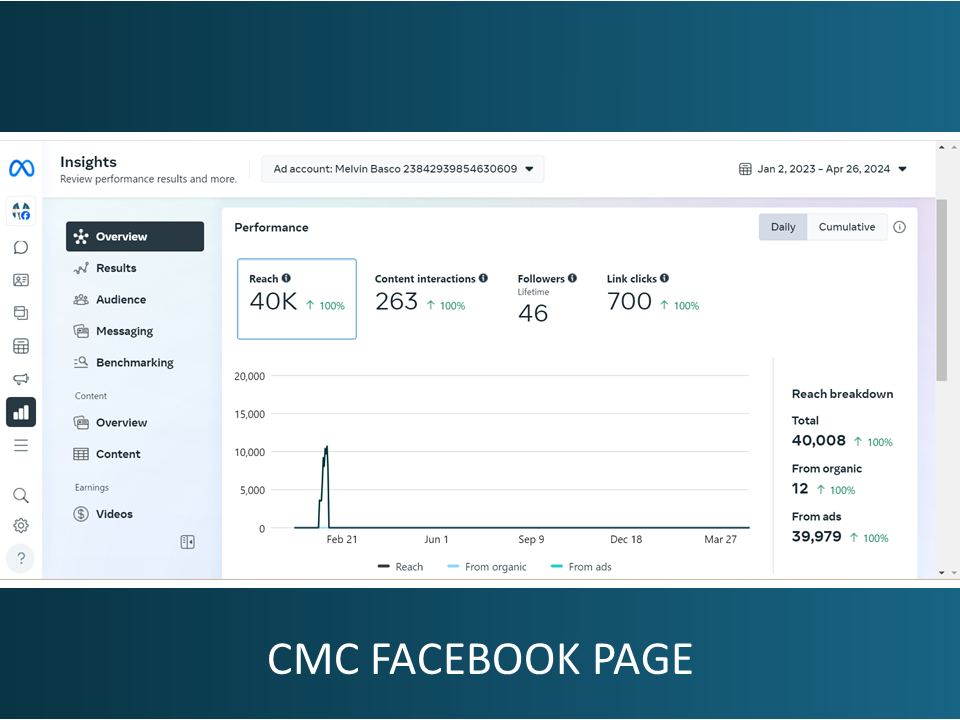Click the Feb 21 axis label
The height and width of the screenshot is (720, 960).
point(342,539)
